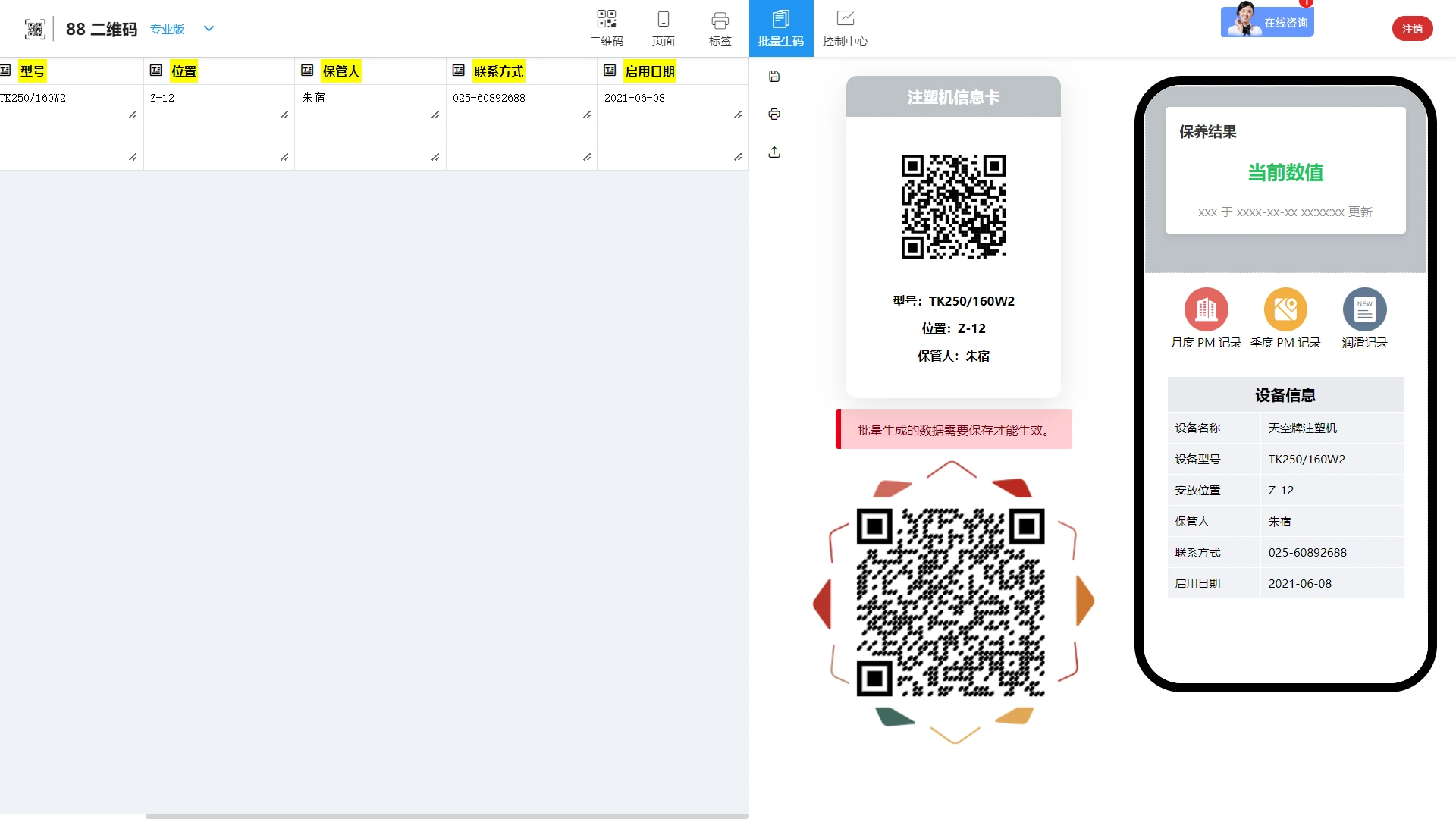Screen dimensions: 1456x819
Task: Click the green 当前数值 text
Action: 1285,173
